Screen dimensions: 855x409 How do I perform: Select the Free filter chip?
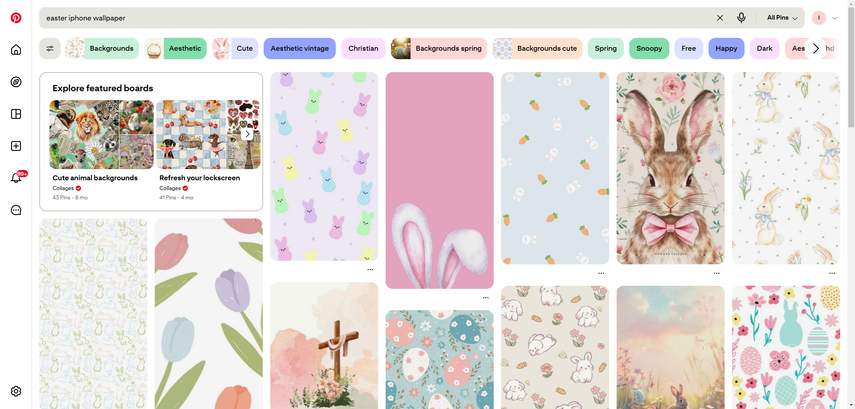pyautogui.click(x=689, y=49)
